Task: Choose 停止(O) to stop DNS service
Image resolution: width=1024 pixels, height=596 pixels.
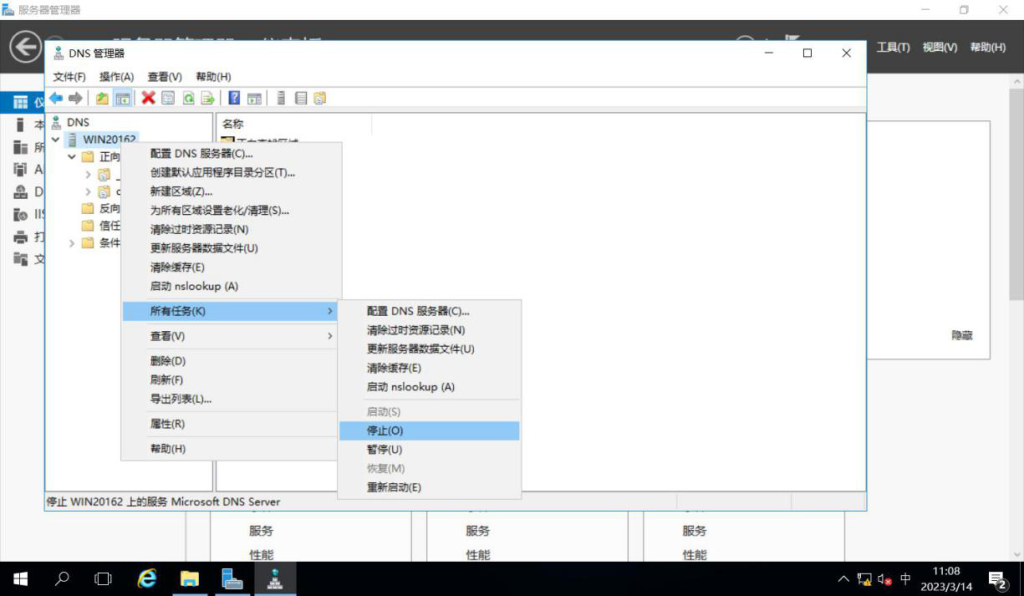Action: 429,430
